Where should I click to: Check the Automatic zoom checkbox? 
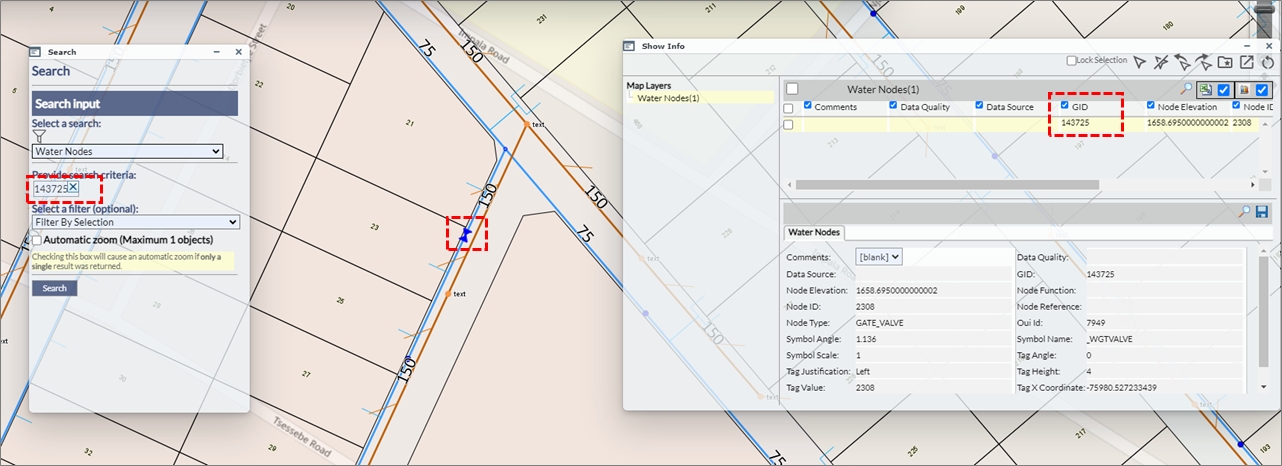[37, 240]
